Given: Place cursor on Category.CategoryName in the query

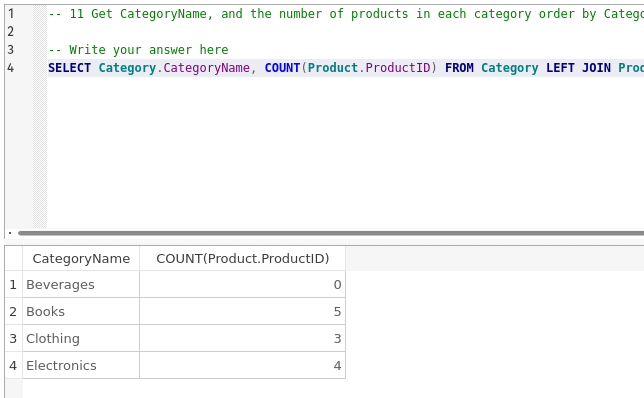Looking at the screenshot, I should (174, 68).
